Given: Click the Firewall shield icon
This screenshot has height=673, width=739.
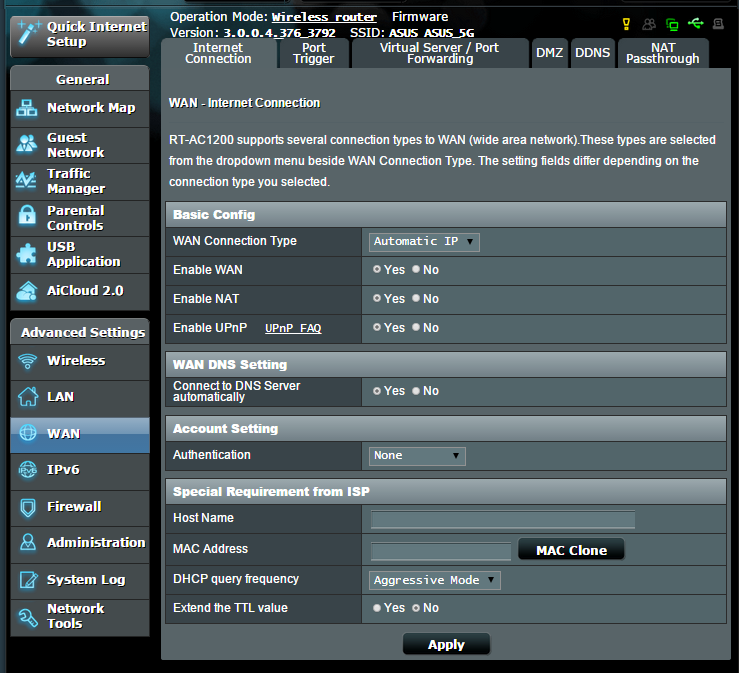Looking at the screenshot, I should 28,508.
